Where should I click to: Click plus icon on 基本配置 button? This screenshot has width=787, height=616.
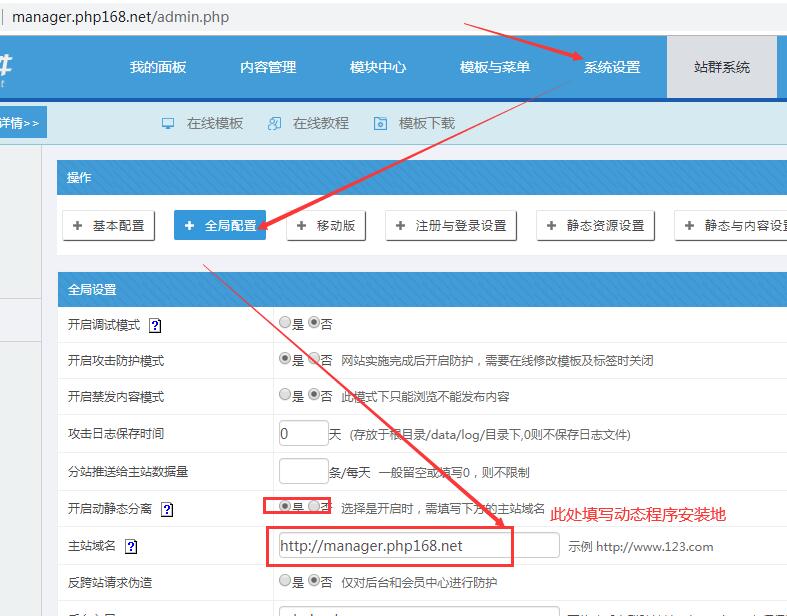tap(78, 226)
